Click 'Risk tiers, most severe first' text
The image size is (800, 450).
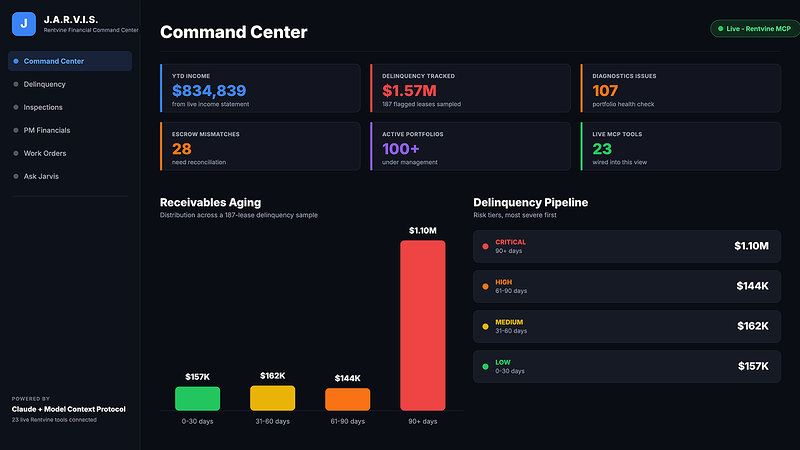tap(515, 215)
